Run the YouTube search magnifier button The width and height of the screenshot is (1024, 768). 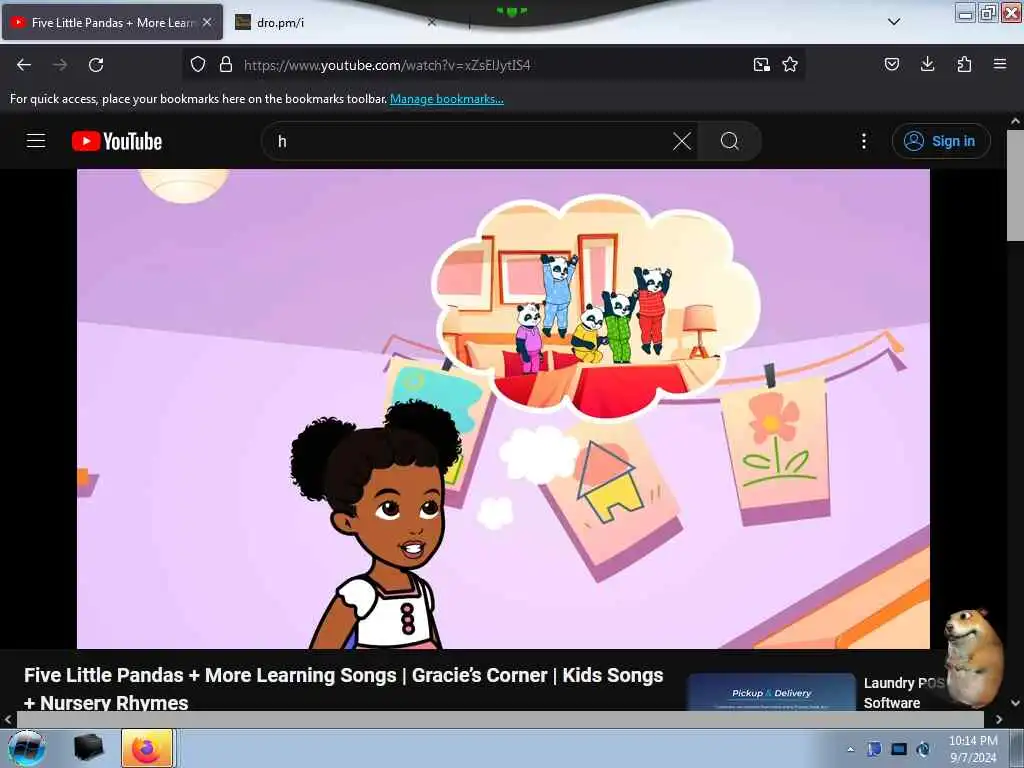[x=729, y=141]
